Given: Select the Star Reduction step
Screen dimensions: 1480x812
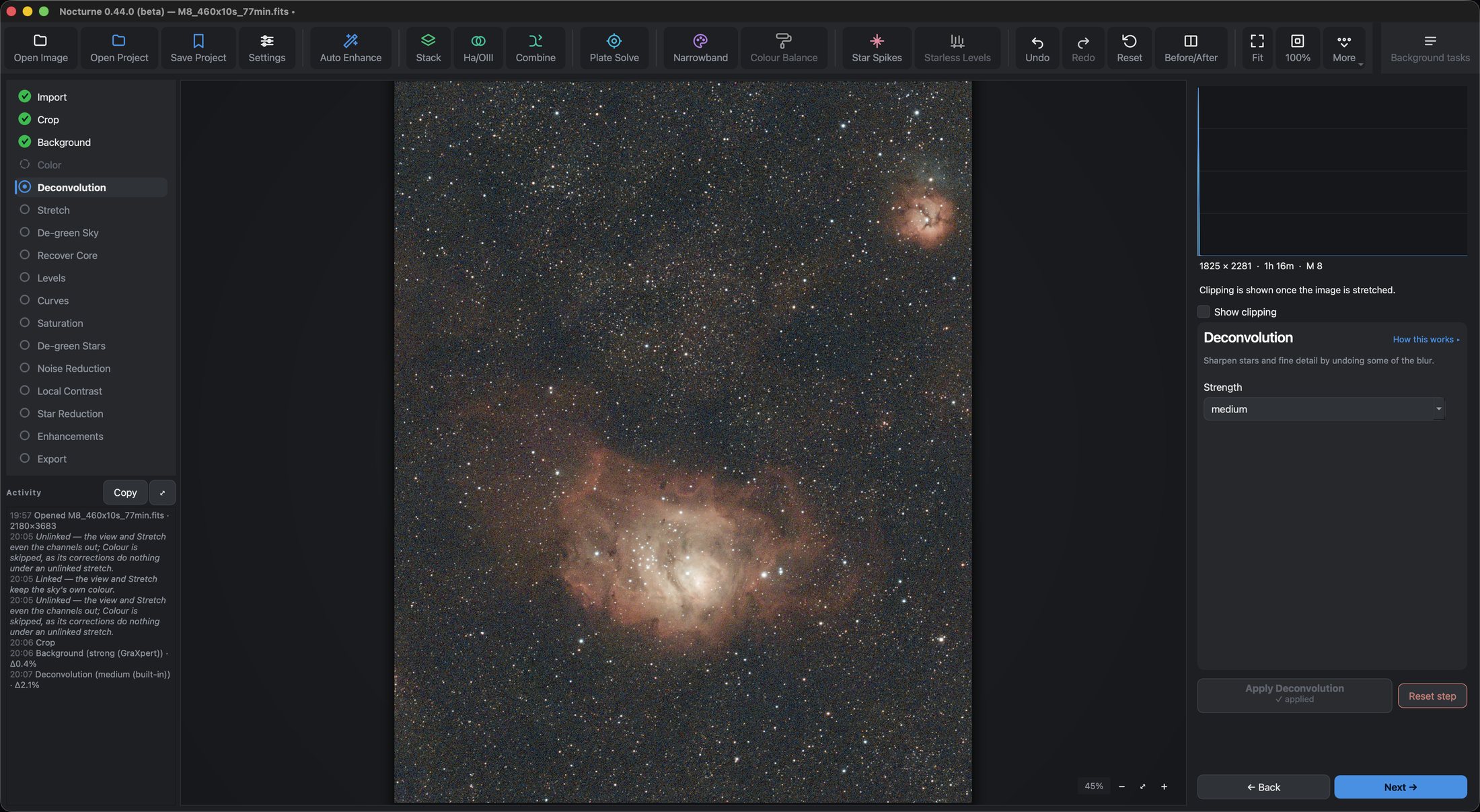Looking at the screenshot, I should 90,414.
